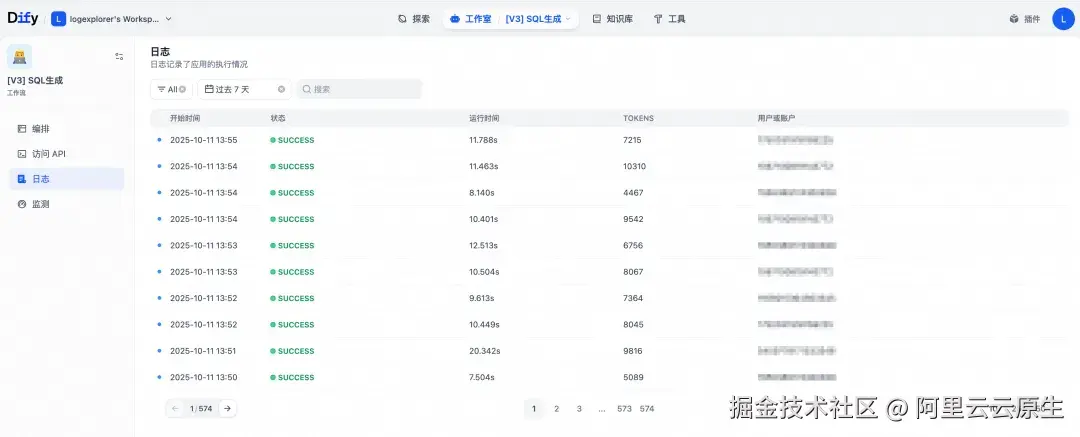Image resolution: width=1080 pixels, height=437 pixels.
Task: Jump to page 3
Action: pyautogui.click(x=579, y=409)
